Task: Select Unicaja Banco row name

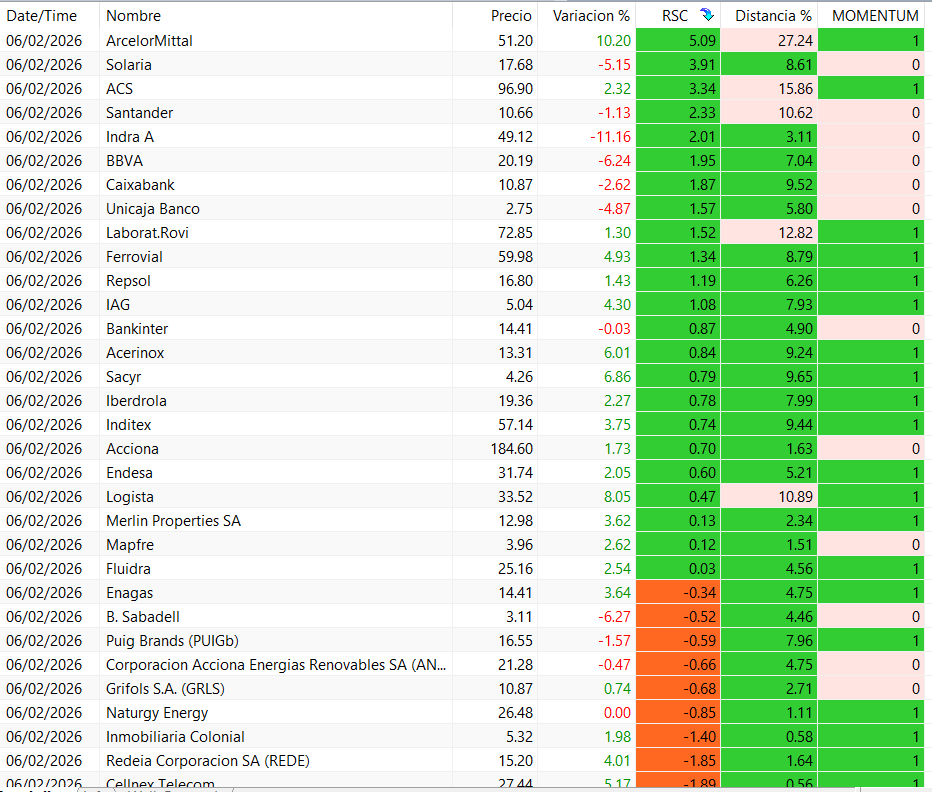Action: point(153,209)
